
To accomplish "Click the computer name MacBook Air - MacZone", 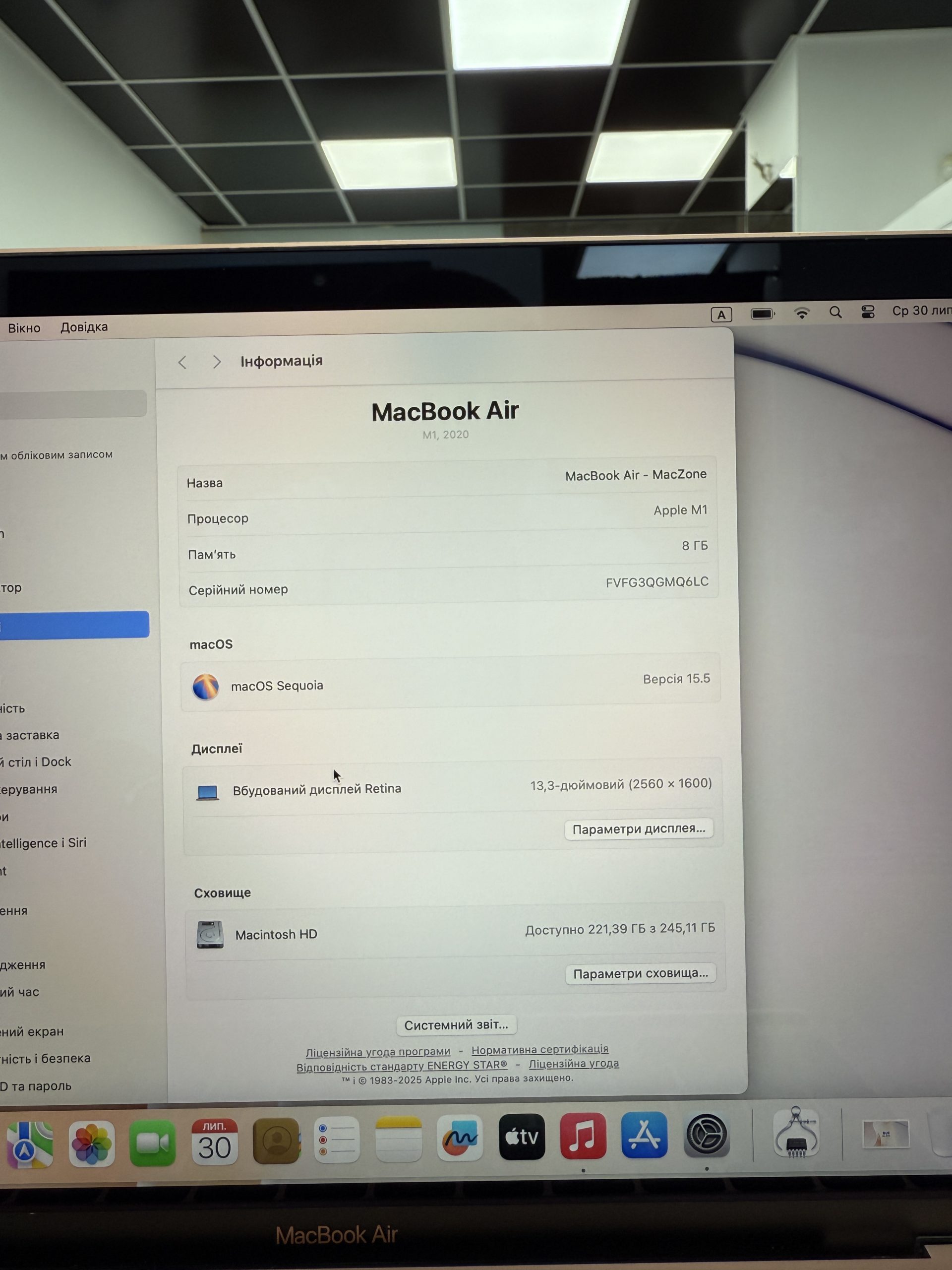I will (636, 475).
